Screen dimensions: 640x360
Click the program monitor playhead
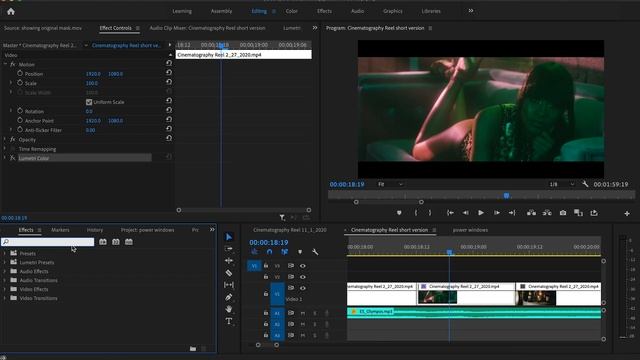coord(507,196)
